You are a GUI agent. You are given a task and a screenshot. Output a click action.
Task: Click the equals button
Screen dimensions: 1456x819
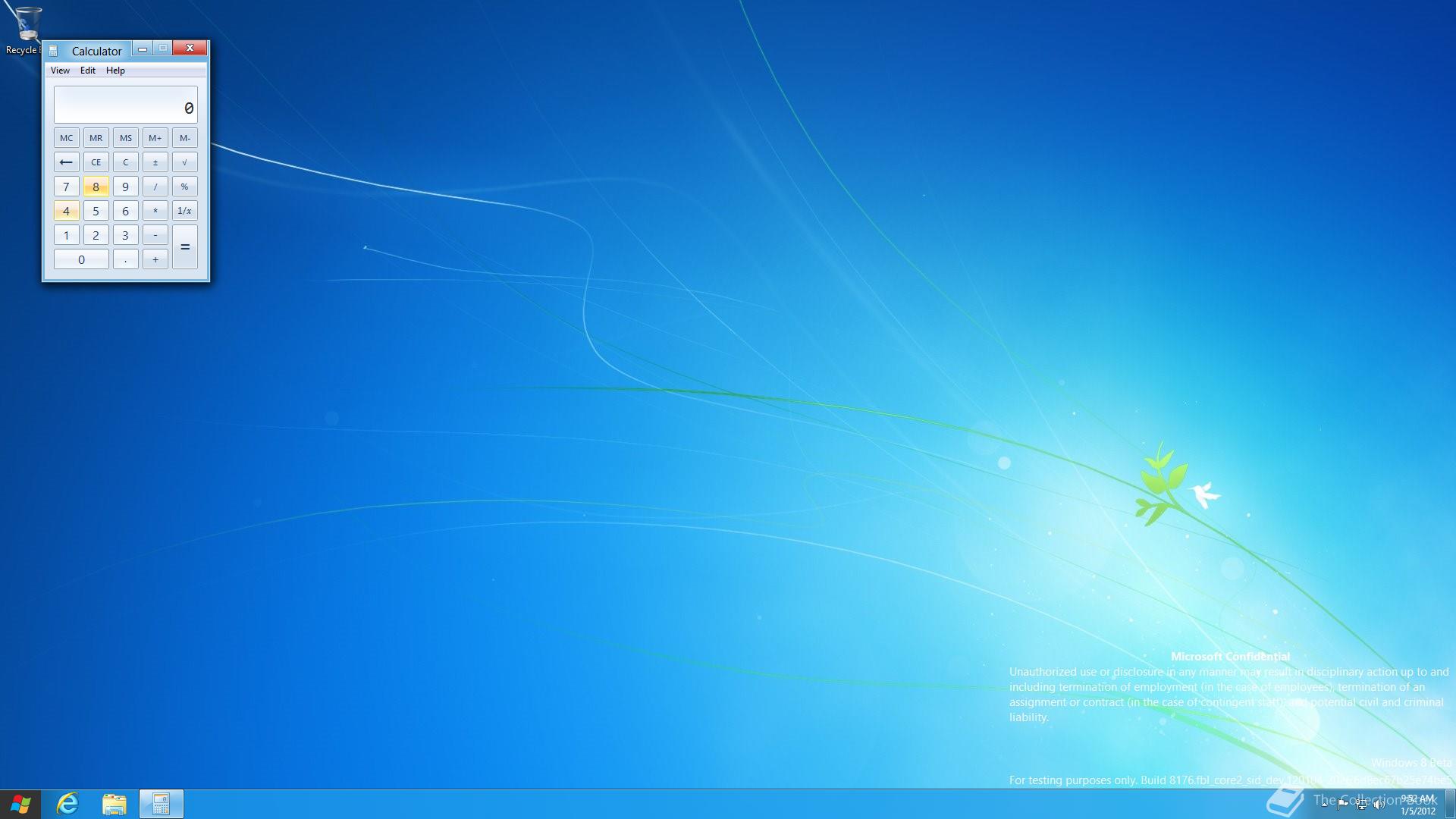(184, 247)
